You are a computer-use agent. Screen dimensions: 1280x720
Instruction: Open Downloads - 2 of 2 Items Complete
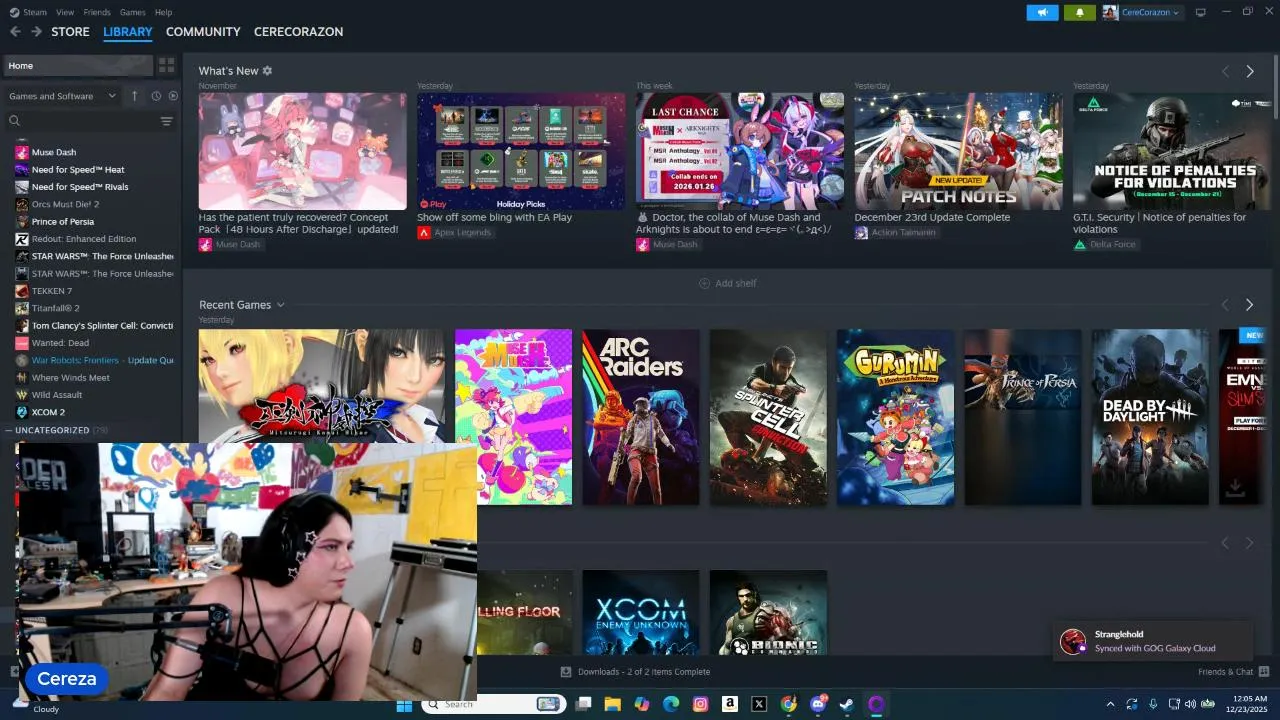pos(635,672)
